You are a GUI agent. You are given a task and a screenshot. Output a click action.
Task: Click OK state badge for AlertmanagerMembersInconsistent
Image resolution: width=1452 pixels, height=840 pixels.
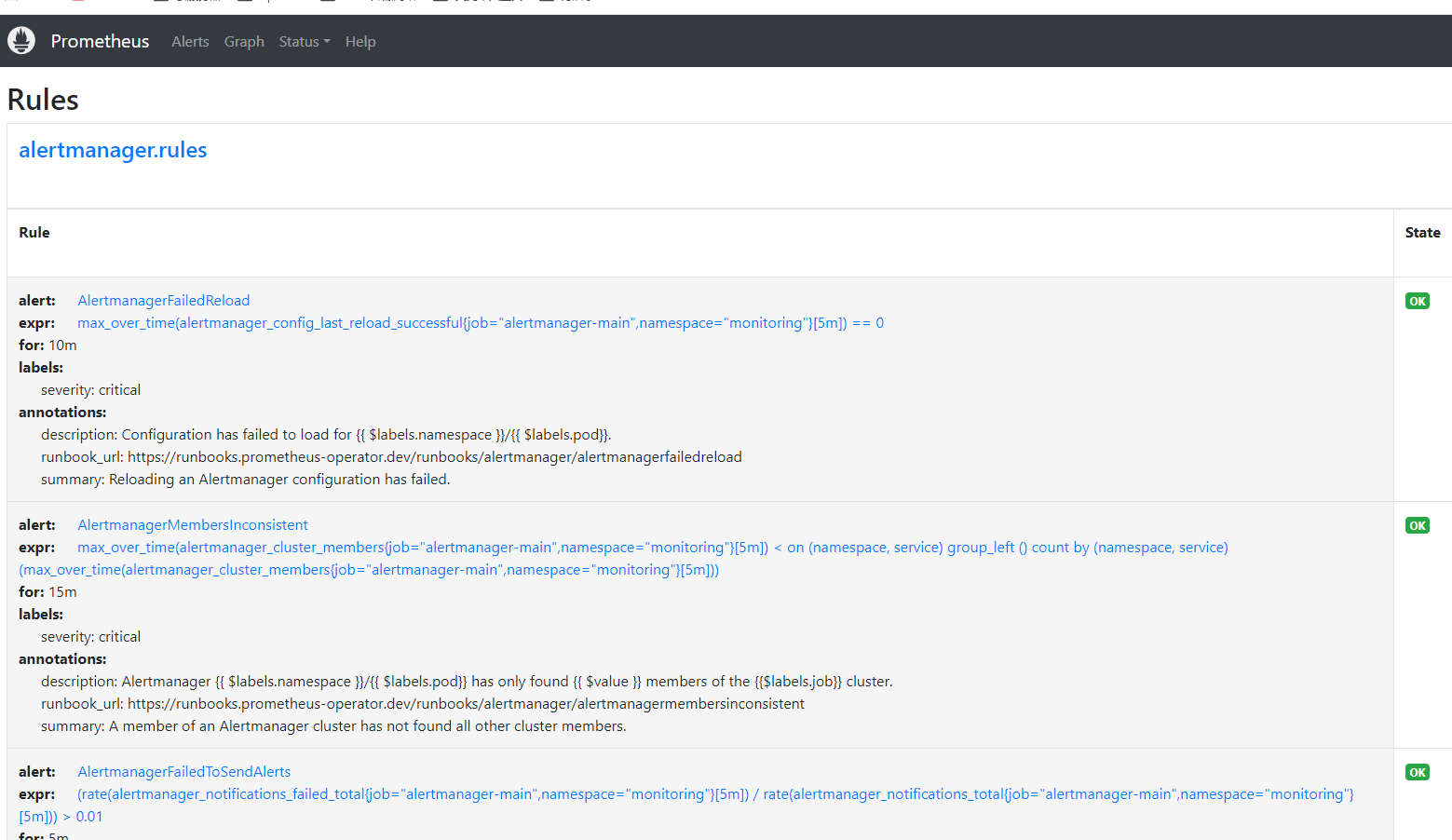coord(1418,525)
